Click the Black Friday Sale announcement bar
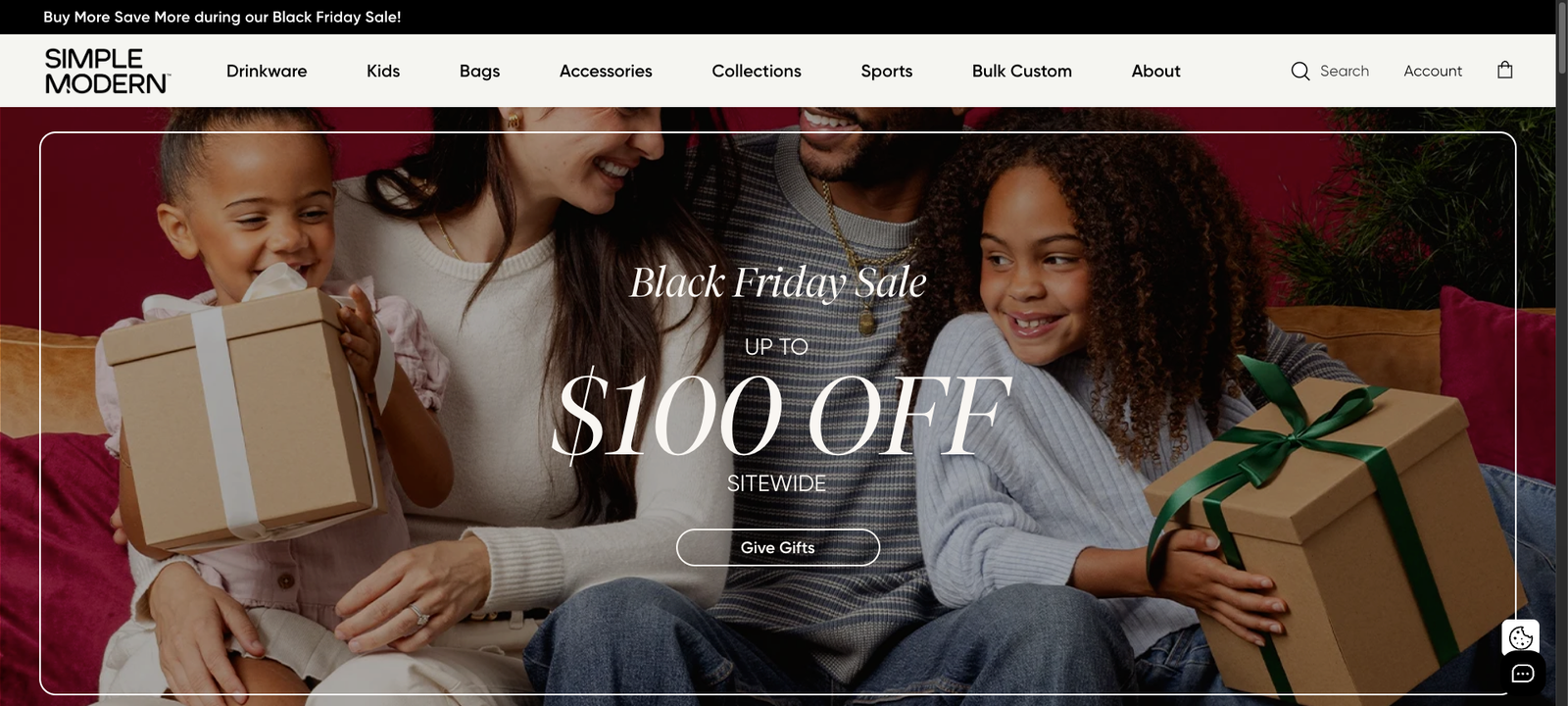This screenshot has width=1568, height=706. 222,17
